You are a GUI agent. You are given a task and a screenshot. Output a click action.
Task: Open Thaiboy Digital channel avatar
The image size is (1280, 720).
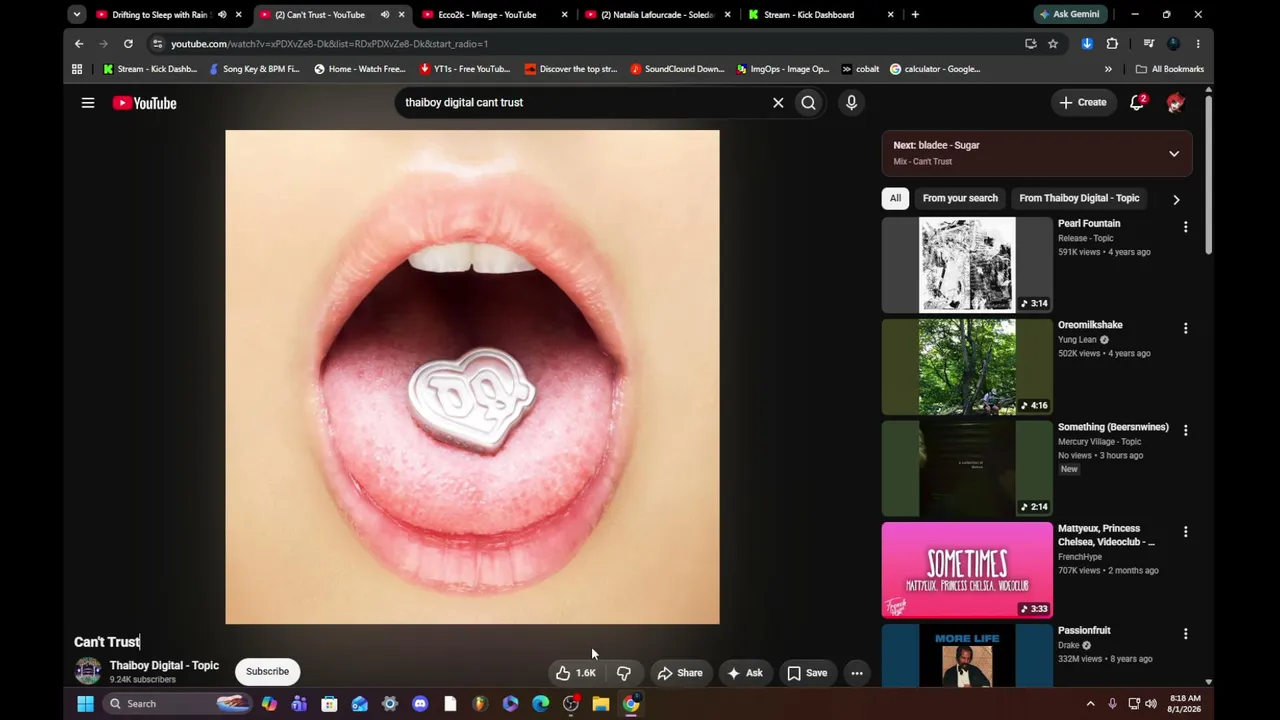88,671
